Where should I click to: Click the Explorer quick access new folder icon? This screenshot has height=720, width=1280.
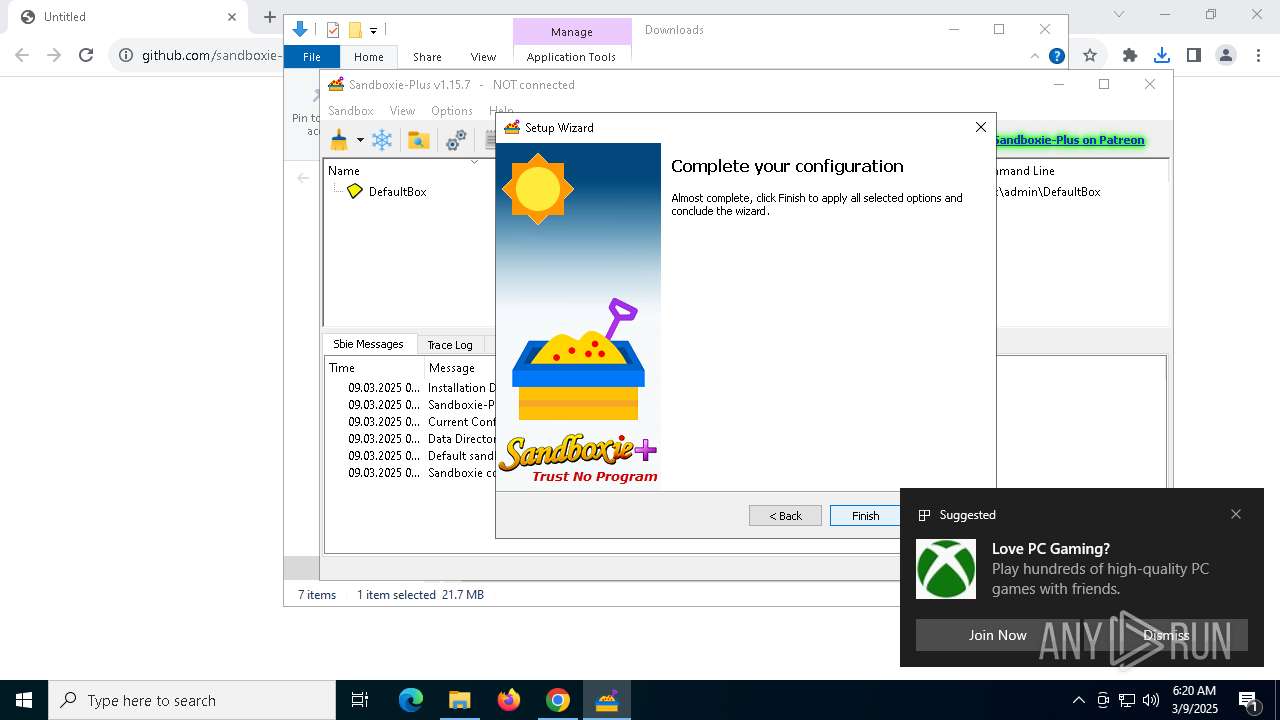[x=354, y=30]
